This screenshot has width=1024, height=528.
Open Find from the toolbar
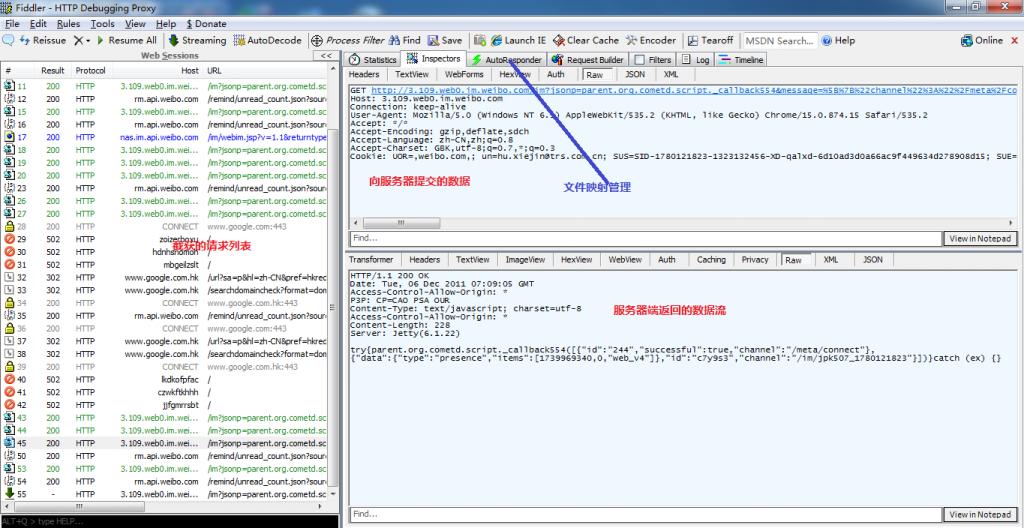pos(405,41)
